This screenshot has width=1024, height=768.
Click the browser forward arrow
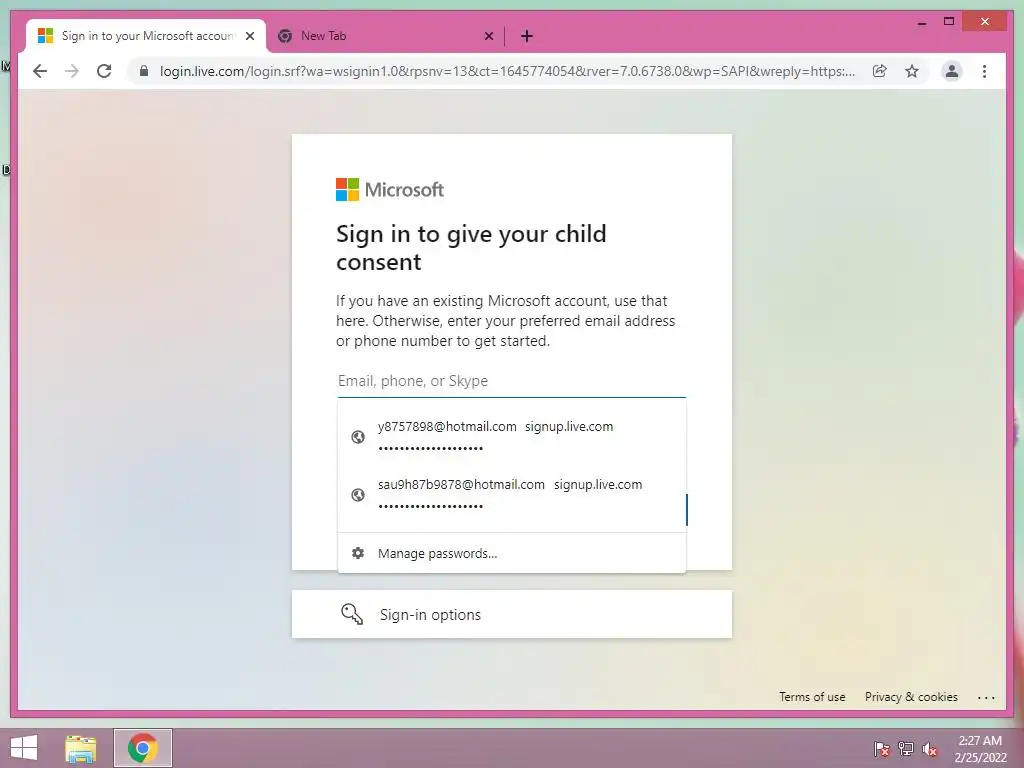pyautogui.click(x=72, y=71)
